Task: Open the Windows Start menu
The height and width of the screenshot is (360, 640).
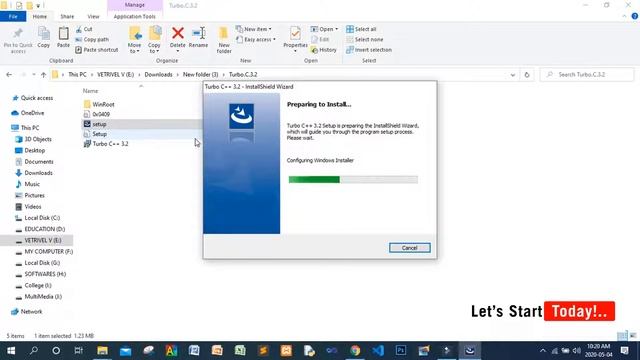Action: tap(11, 351)
